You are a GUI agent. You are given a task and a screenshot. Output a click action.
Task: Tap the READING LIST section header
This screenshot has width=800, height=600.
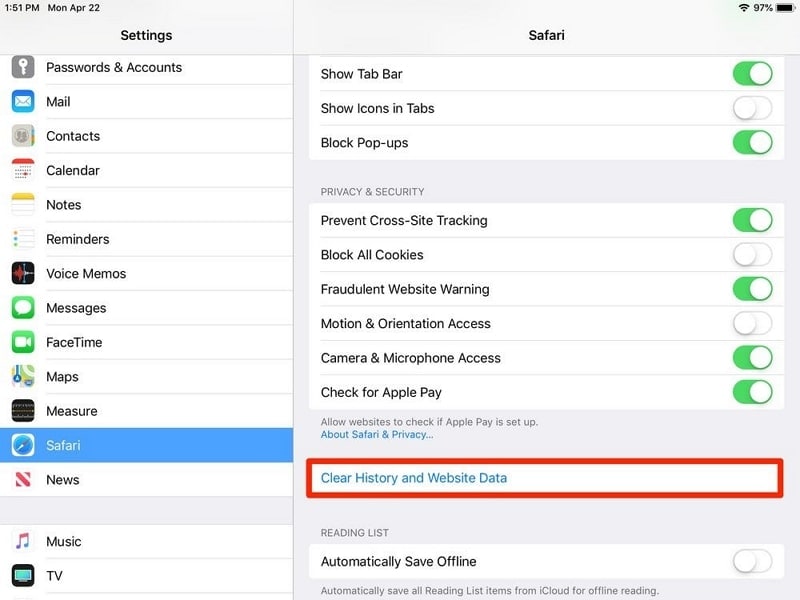355,533
